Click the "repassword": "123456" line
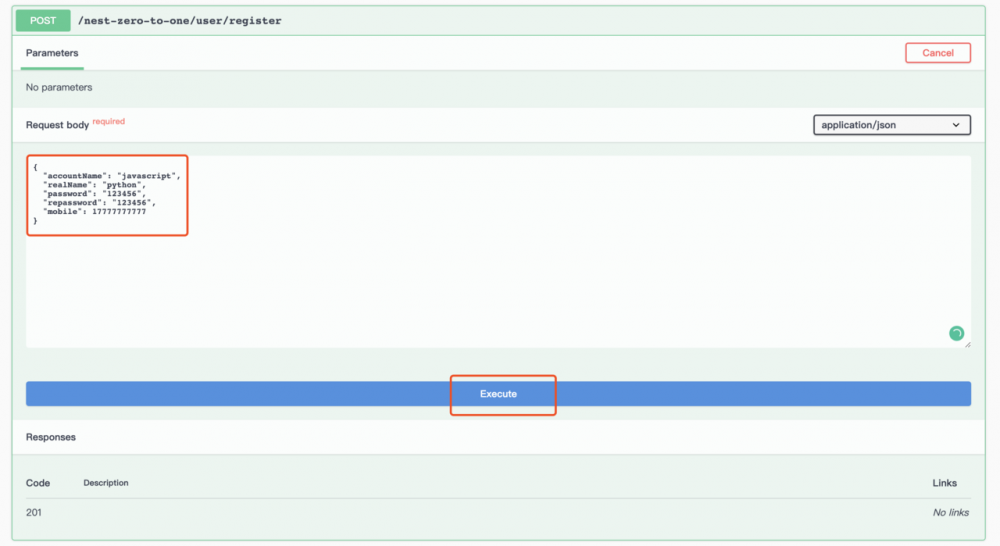The image size is (1000, 546). click(99, 202)
